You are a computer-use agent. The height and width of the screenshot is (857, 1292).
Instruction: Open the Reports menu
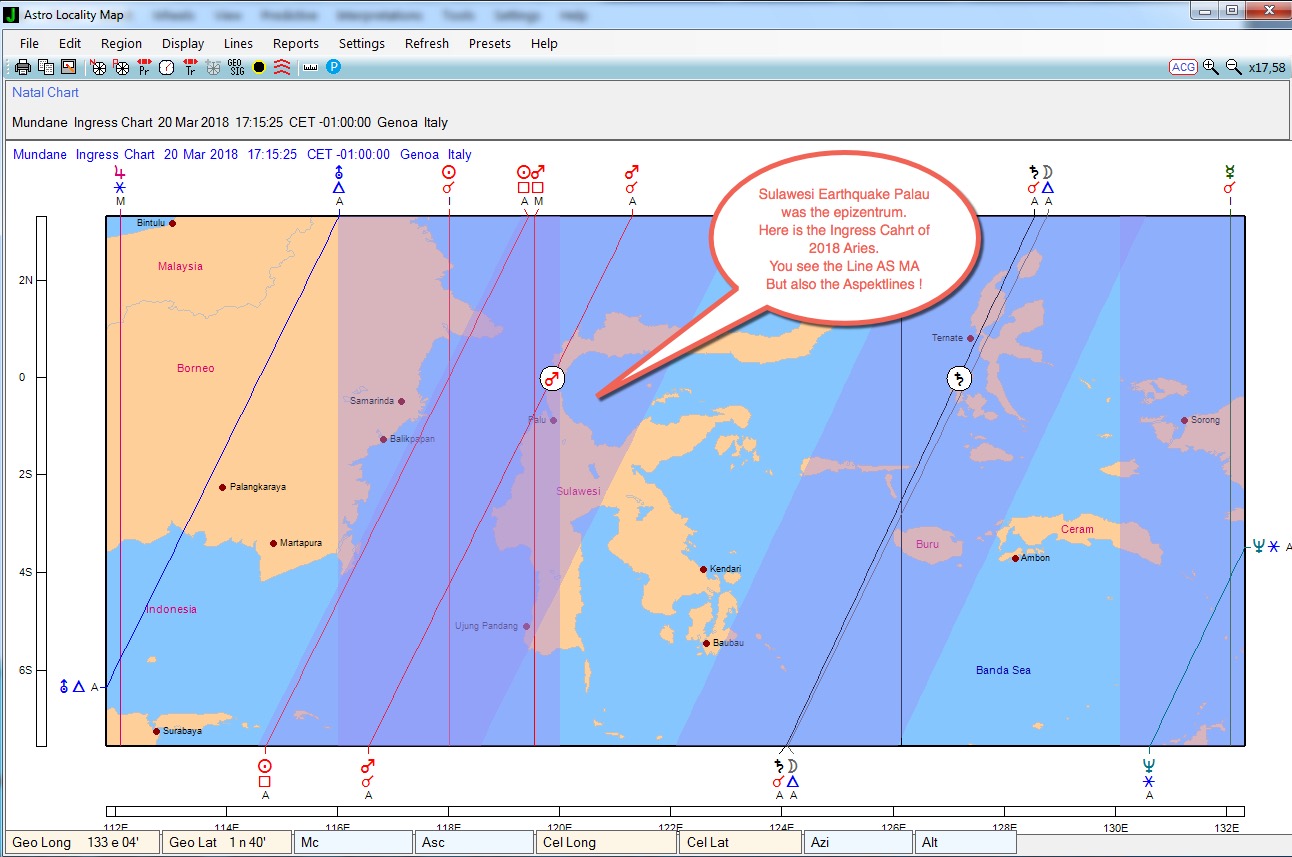(296, 43)
